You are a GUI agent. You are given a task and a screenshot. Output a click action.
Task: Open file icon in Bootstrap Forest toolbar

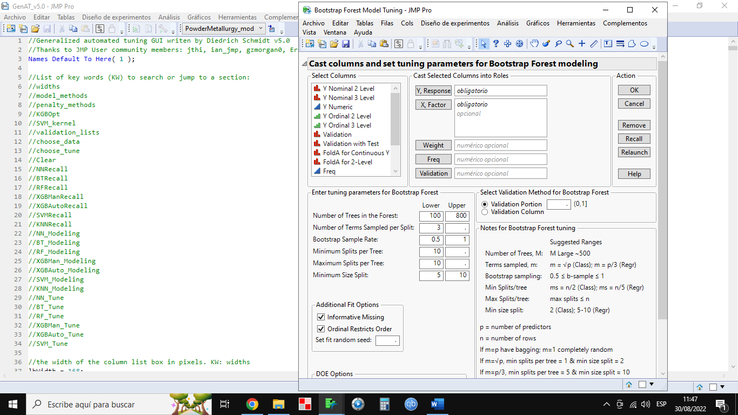coord(334,44)
